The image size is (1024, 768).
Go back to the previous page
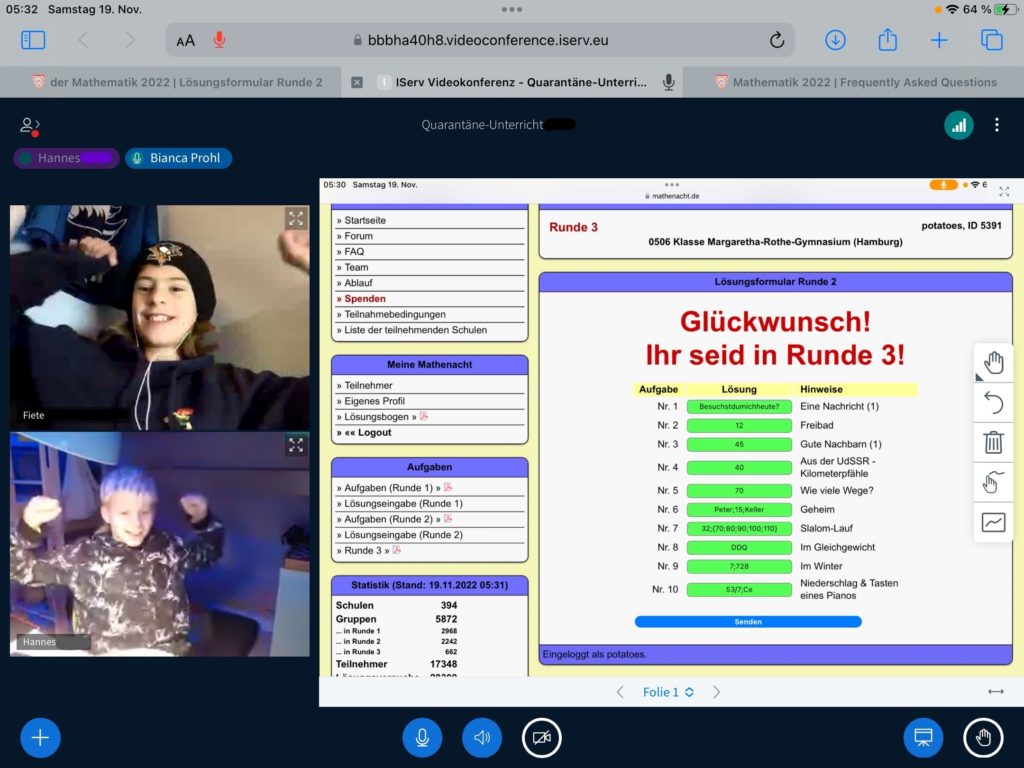[x=83, y=40]
